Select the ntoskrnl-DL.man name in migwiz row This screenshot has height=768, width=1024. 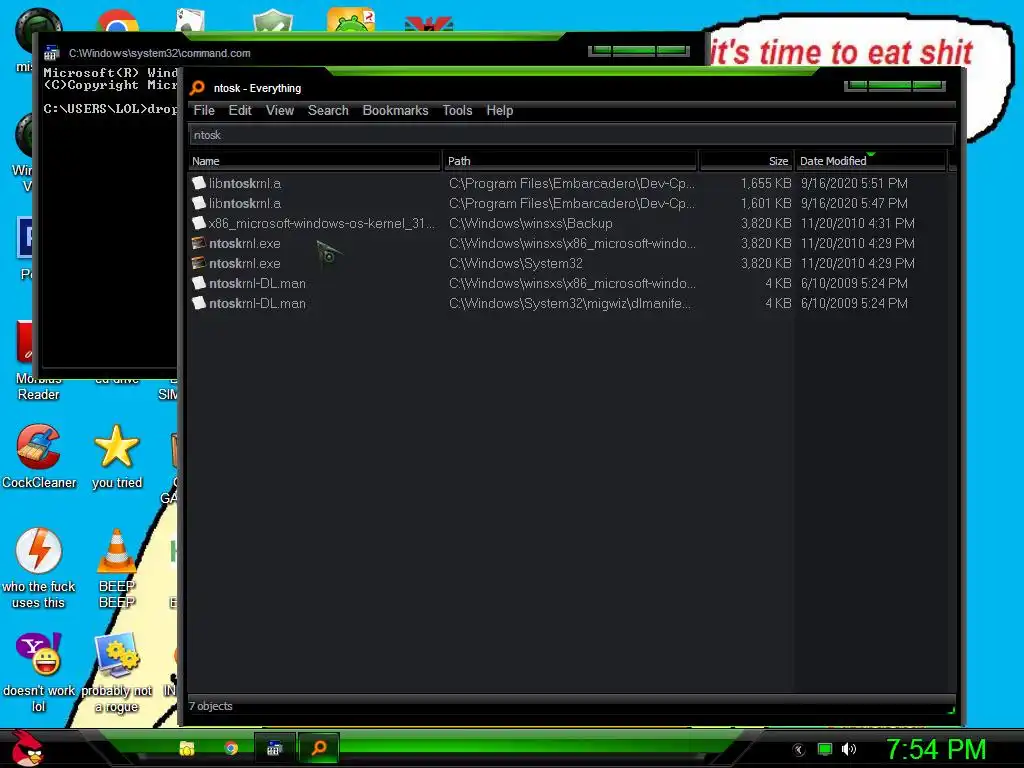(257, 303)
